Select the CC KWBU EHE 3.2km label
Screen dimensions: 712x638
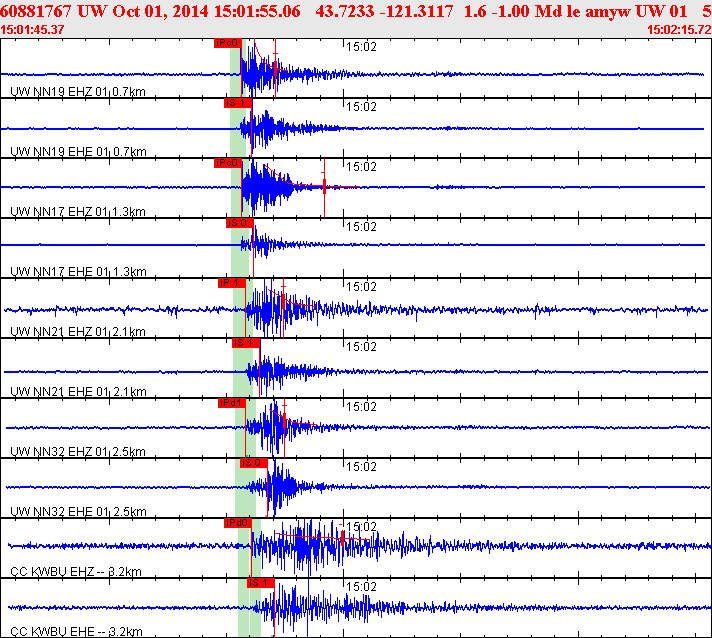76,631
